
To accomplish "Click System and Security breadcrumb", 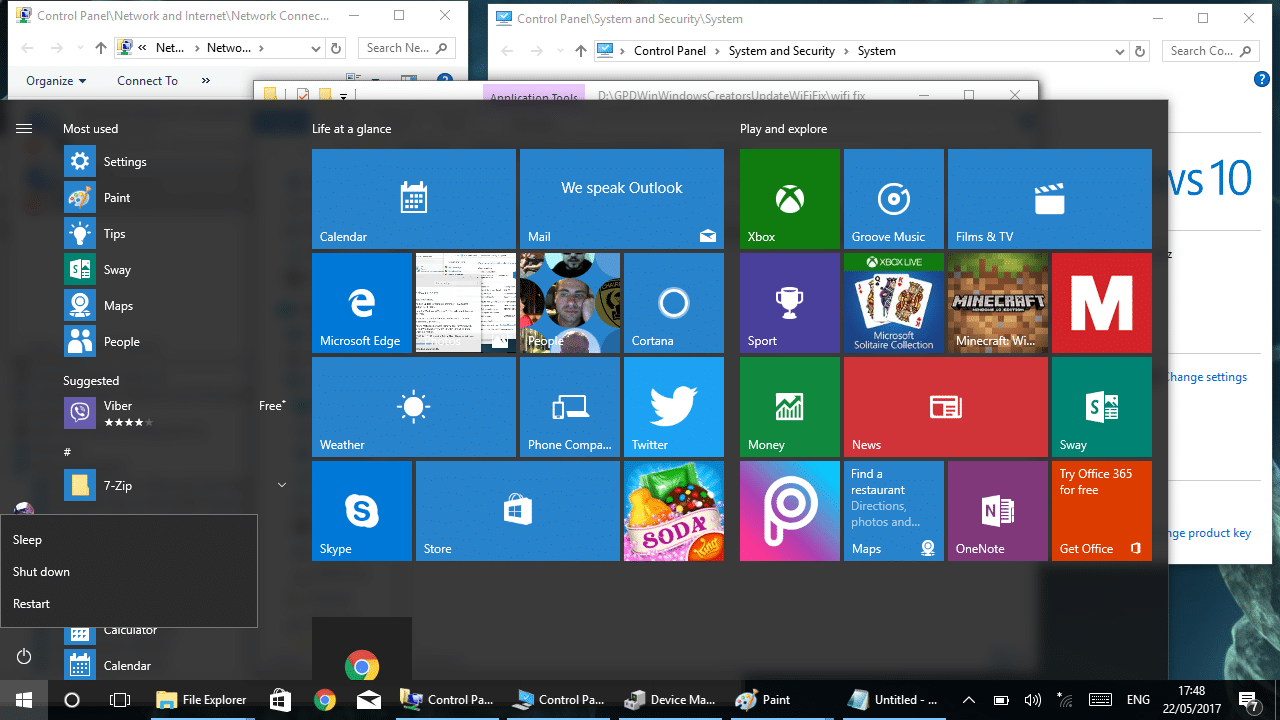I will tap(782, 51).
